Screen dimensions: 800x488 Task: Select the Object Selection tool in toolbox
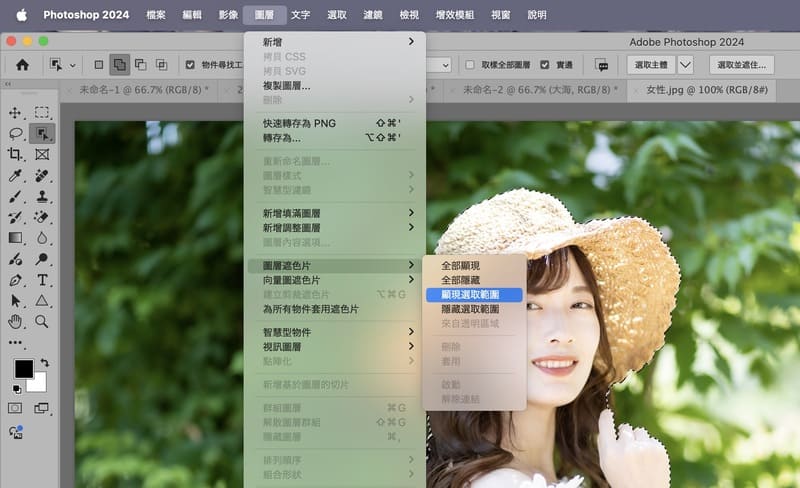click(x=42, y=134)
